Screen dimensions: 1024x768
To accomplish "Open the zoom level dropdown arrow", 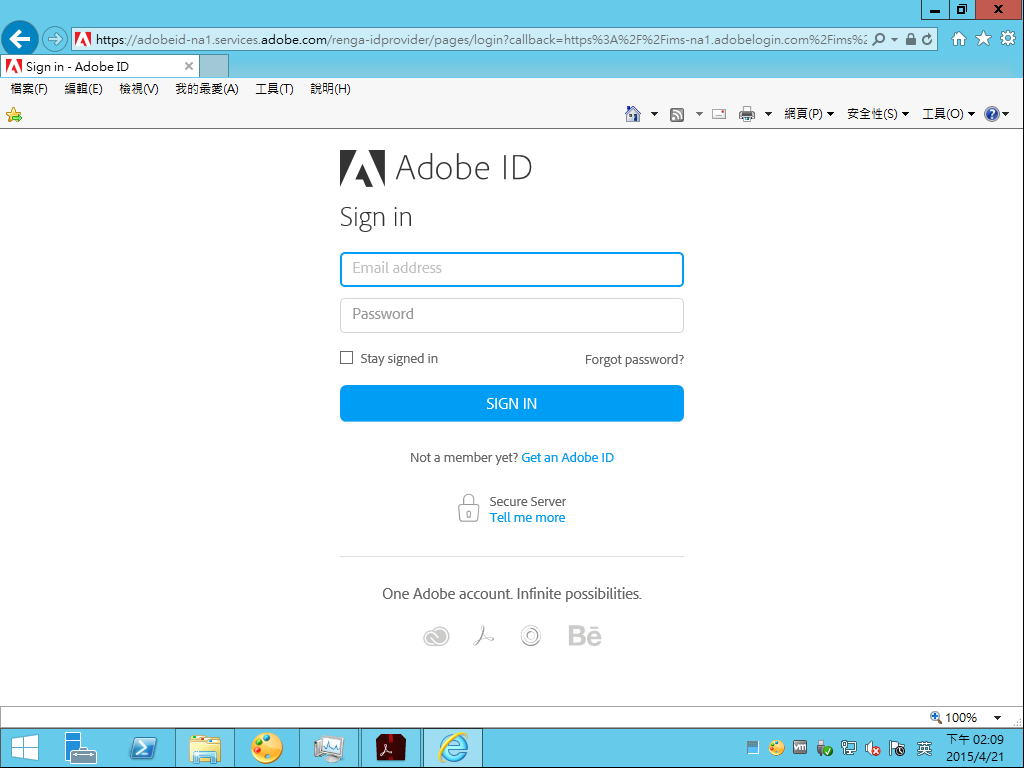I will tap(997, 718).
